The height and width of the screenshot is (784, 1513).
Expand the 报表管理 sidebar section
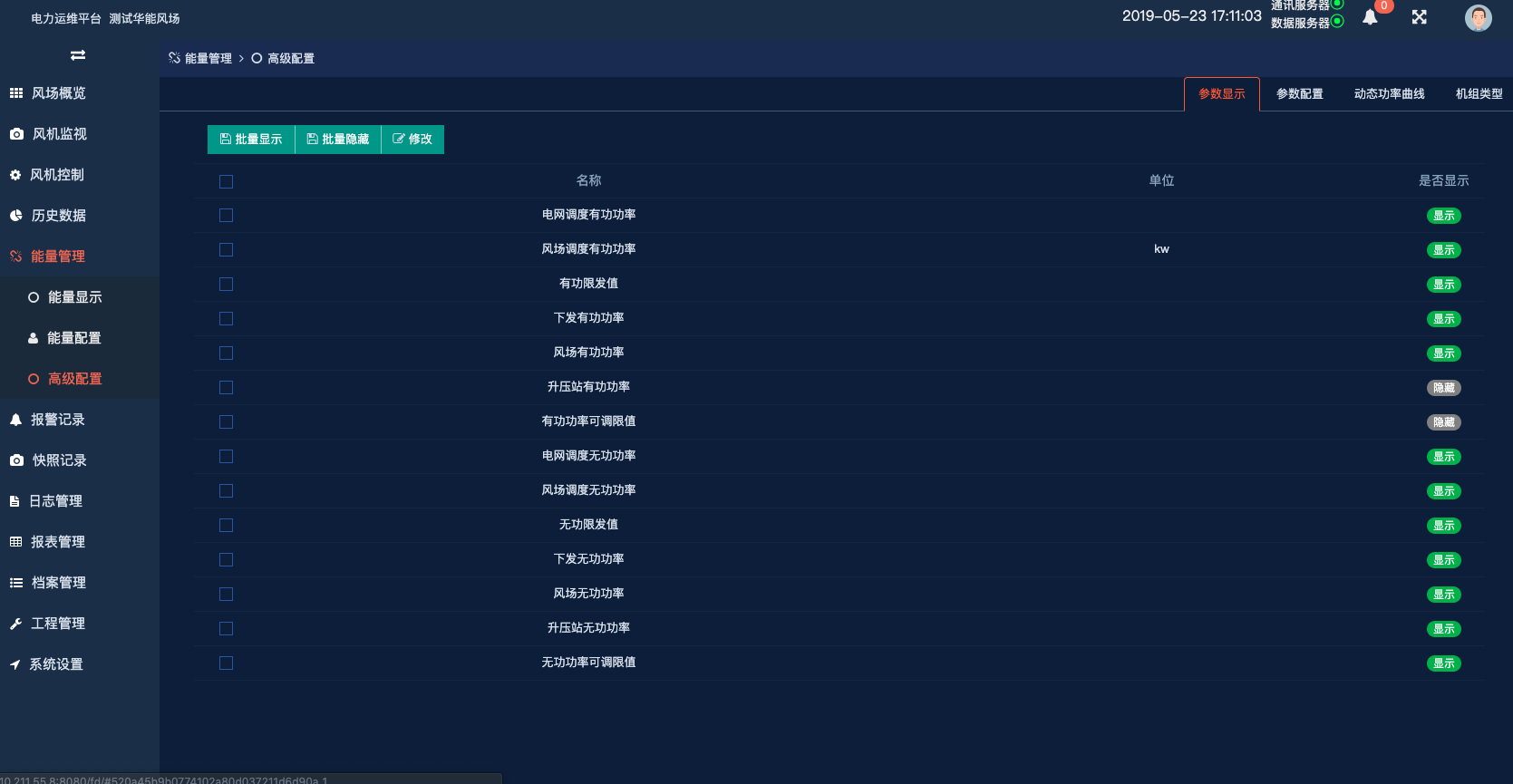click(58, 542)
